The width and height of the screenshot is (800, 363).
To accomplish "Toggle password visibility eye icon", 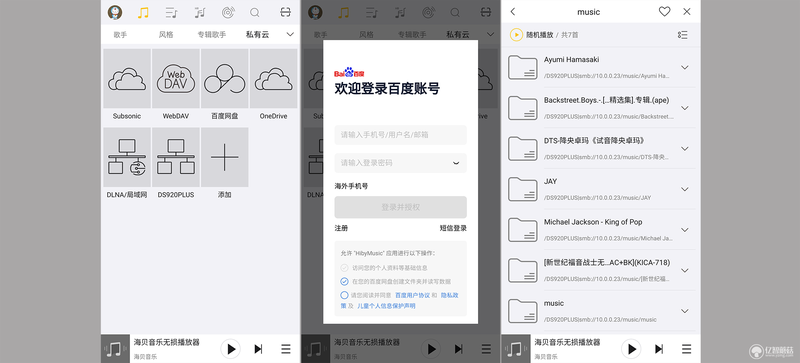I will pyautogui.click(x=456, y=163).
